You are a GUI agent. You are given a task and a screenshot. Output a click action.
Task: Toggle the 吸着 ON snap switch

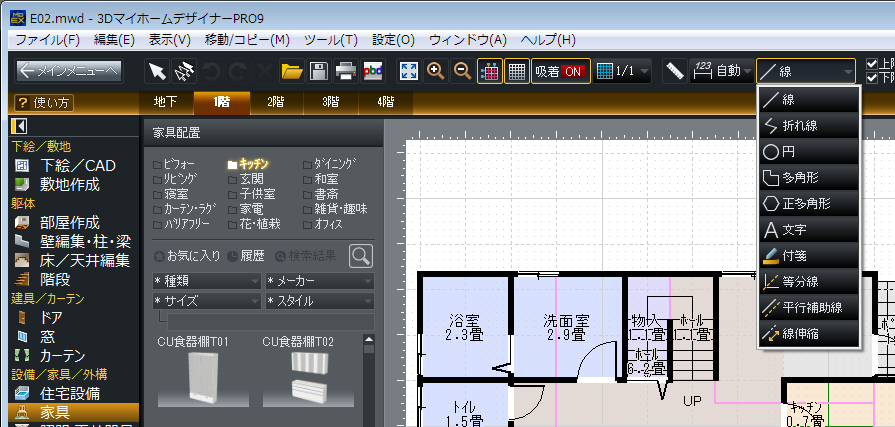point(559,71)
